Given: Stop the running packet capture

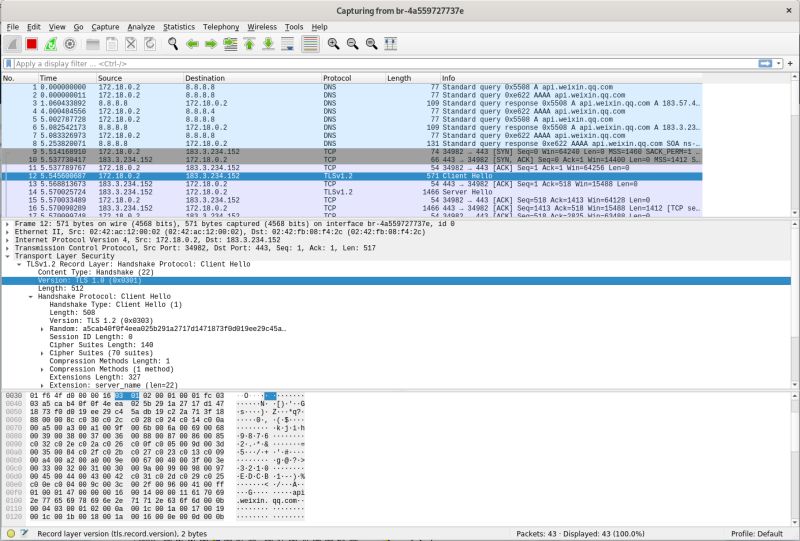Looking at the screenshot, I should [x=32, y=44].
